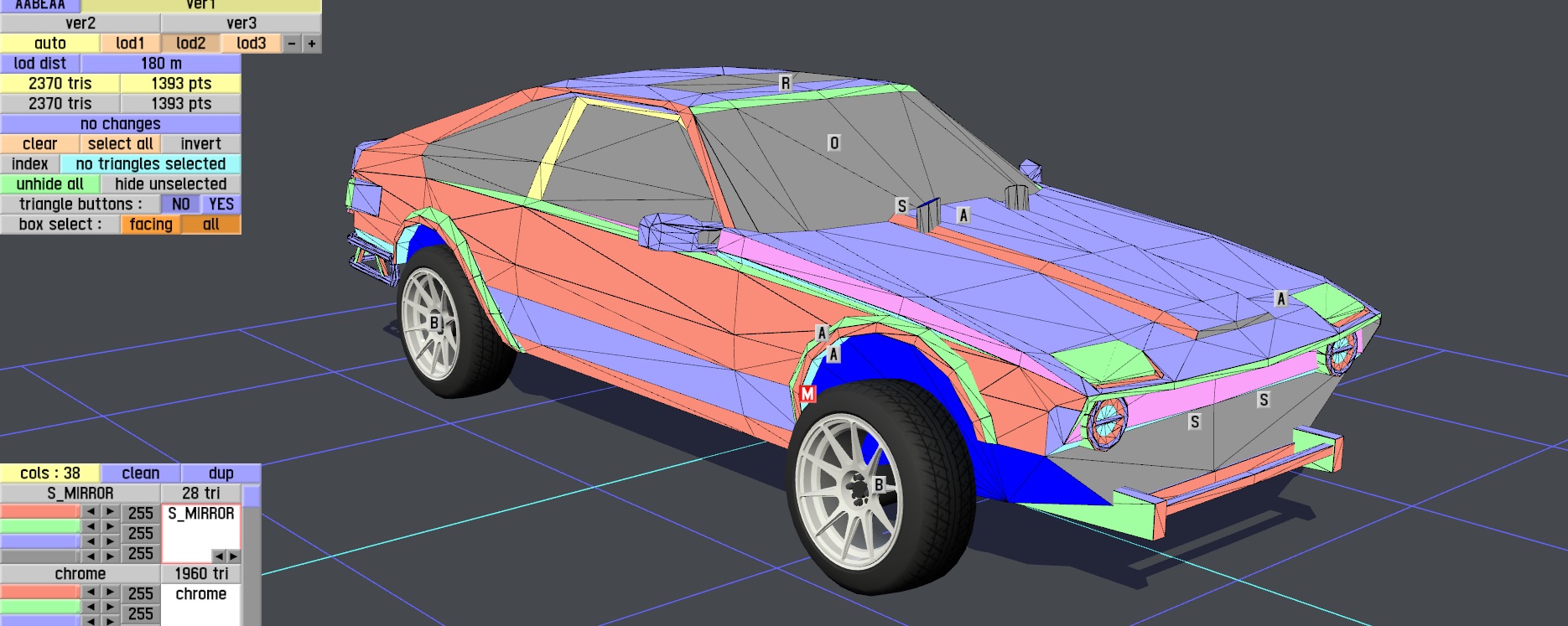Click the plus button next to lod3
Viewport: 1568px width, 626px height.
pyautogui.click(x=311, y=44)
